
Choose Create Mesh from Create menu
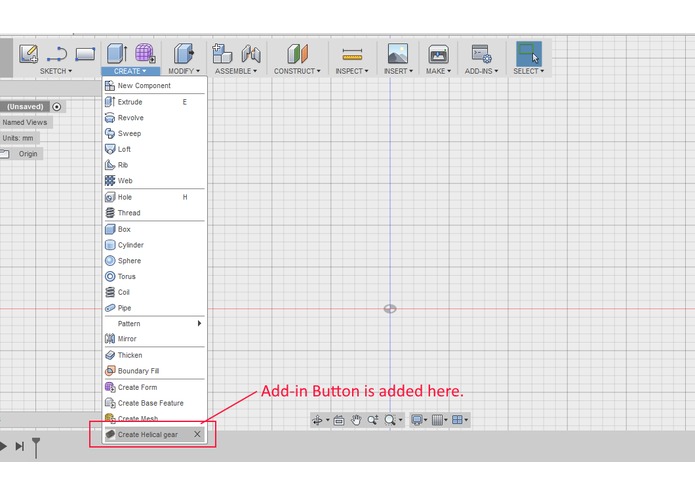[154, 418]
